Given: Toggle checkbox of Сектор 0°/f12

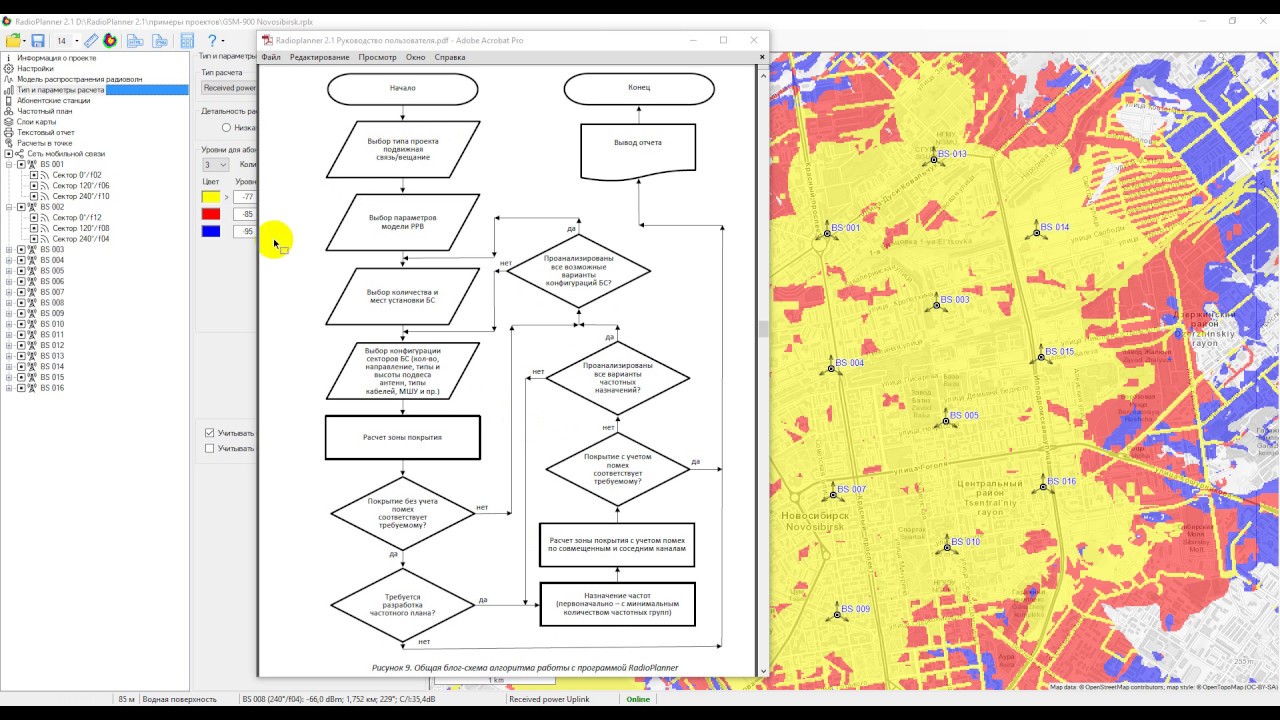Looking at the screenshot, I should pyautogui.click(x=34, y=218).
